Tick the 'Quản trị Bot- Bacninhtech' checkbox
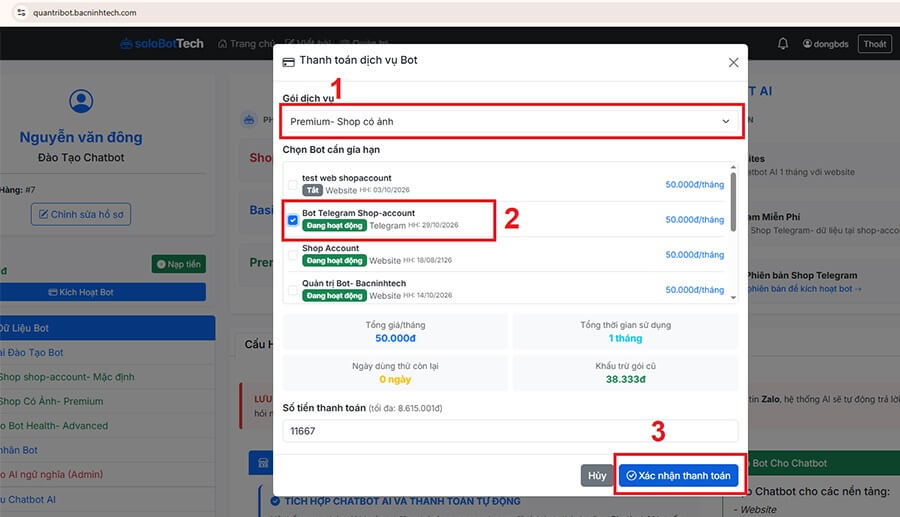 [x=293, y=290]
